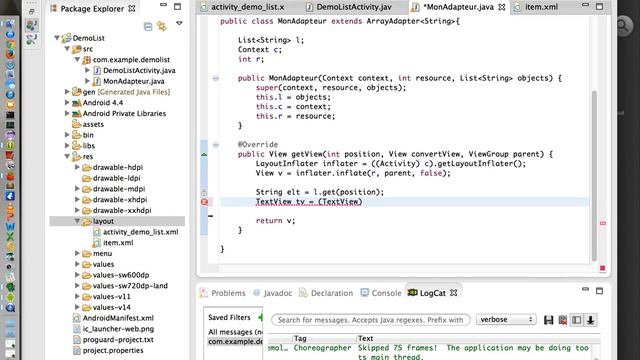Screen dimensions: 640x360
Task: Select the bin folder in the tree
Action: point(88,135)
